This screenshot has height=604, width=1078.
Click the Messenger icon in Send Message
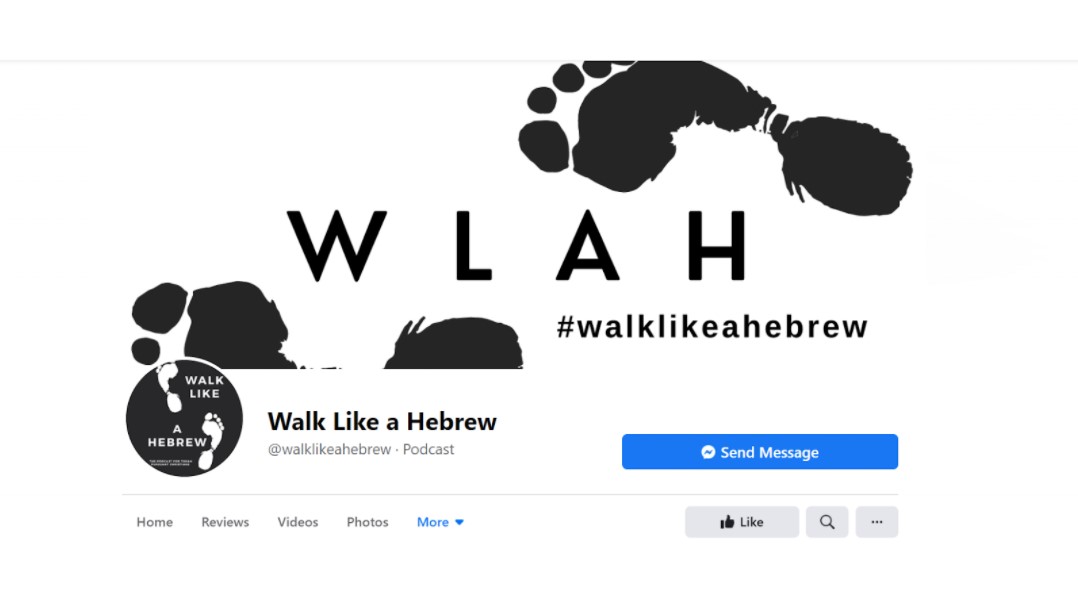[x=708, y=452]
